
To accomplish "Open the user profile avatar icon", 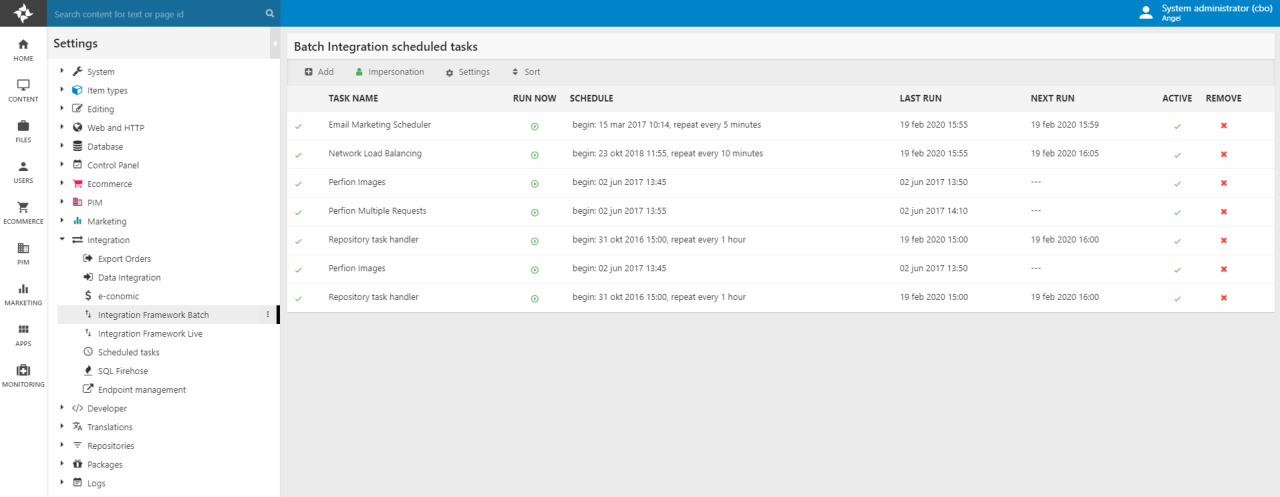I will (1146, 13).
